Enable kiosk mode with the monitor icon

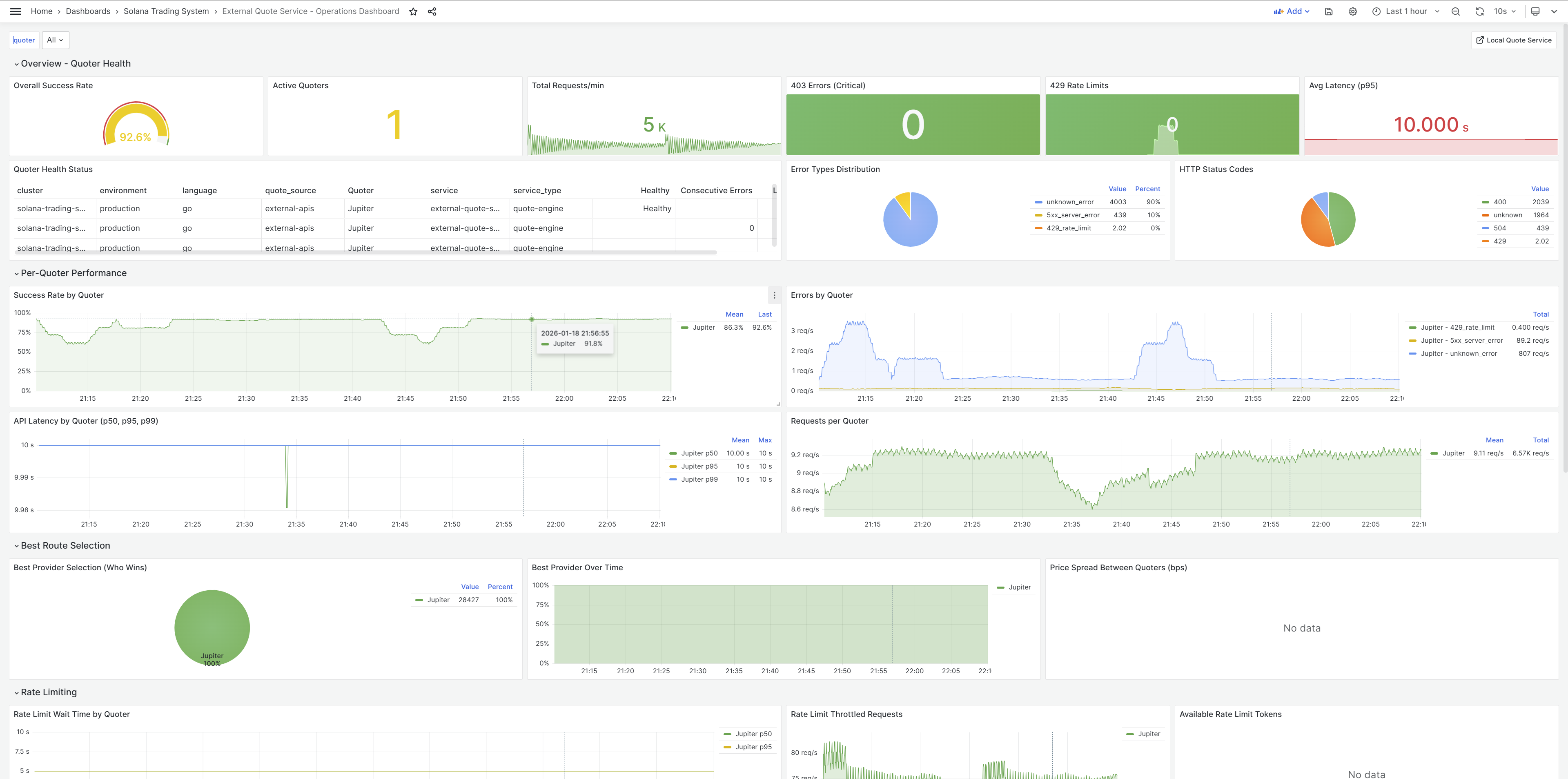click(1536, 11)
